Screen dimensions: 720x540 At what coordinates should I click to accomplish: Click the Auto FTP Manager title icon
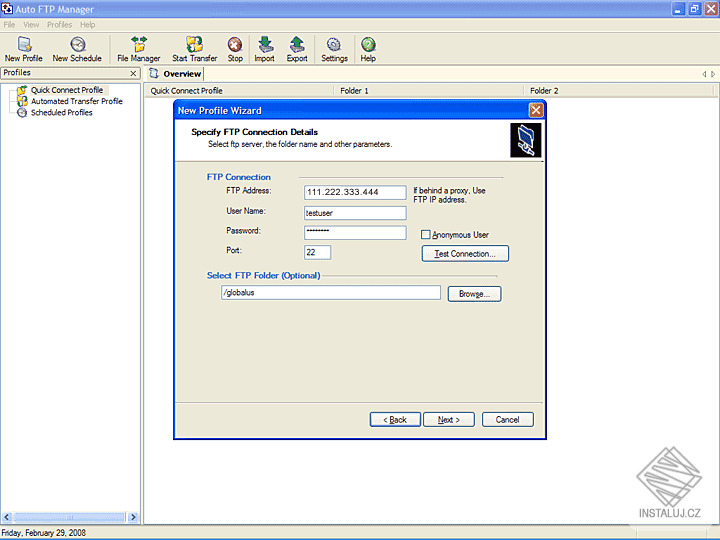pyautogui.click(x=7, y=9)
